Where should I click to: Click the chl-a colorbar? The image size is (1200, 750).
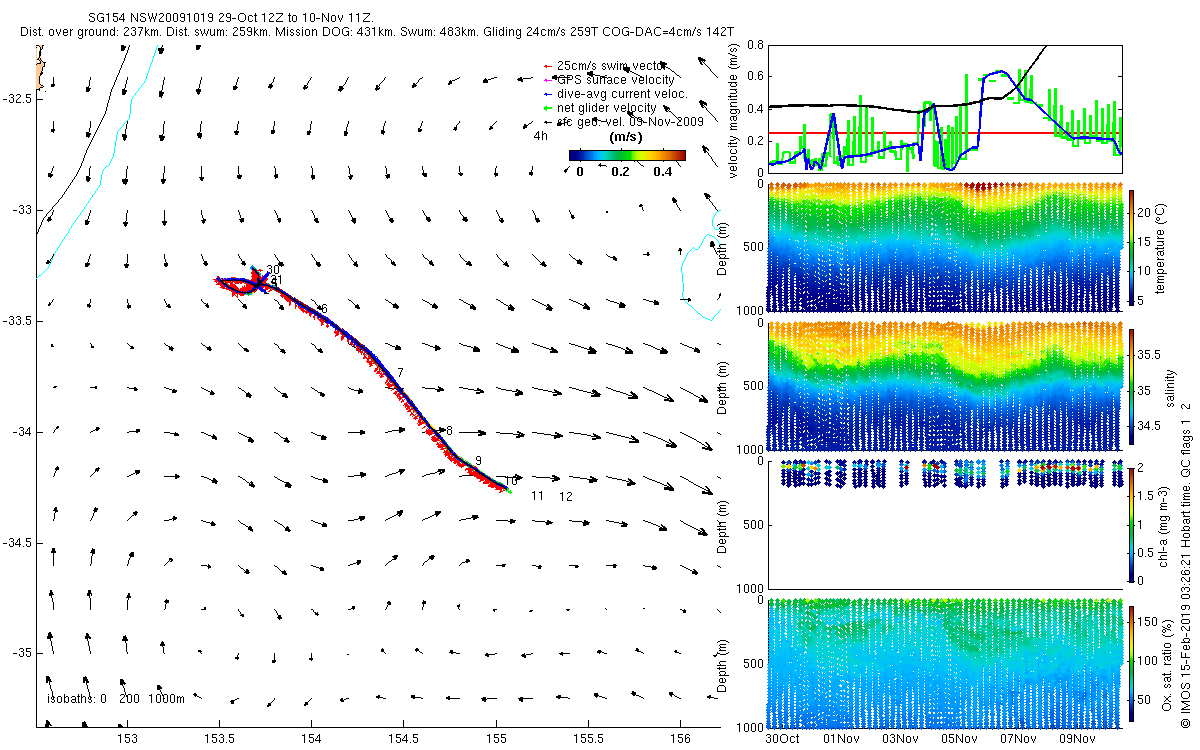(x=1132, y=524)
